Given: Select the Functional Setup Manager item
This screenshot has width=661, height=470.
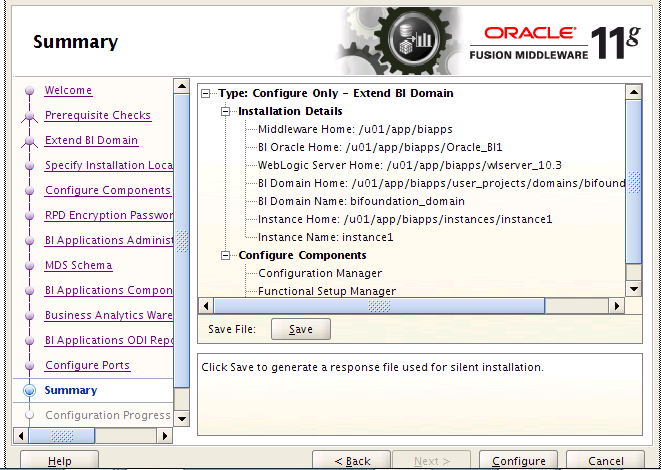Looking at the screenshot, I should coord(327,291).
